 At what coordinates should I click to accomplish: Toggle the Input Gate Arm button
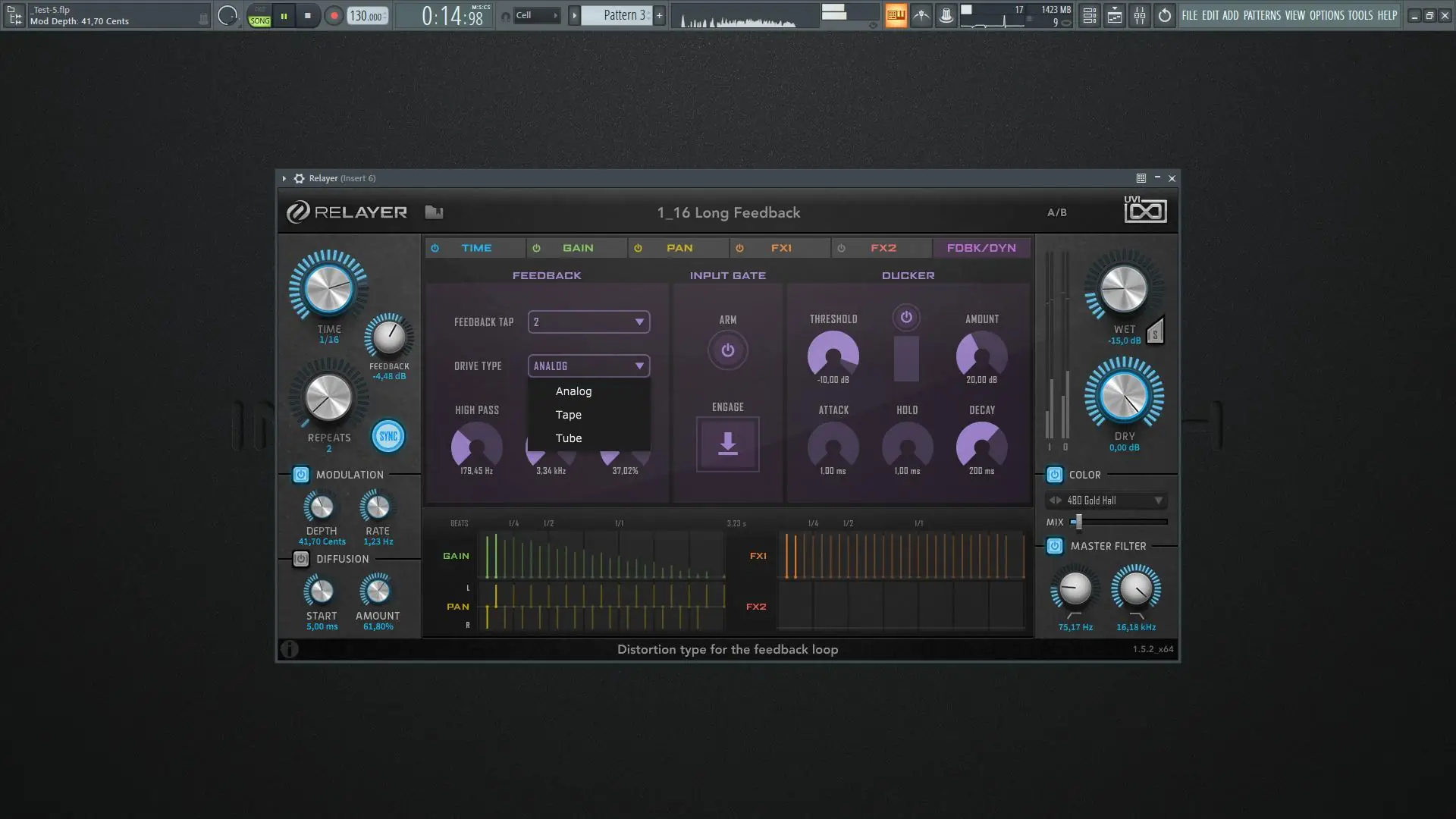pyautogui.click(x=727, y=350)
